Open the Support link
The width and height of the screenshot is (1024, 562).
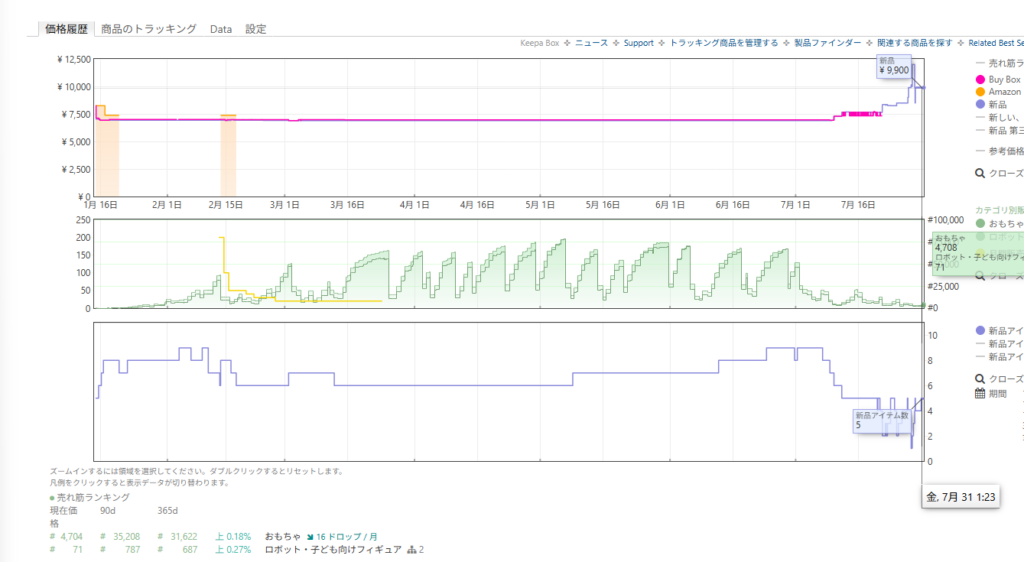pyautogui.click(x=639, y=43)
